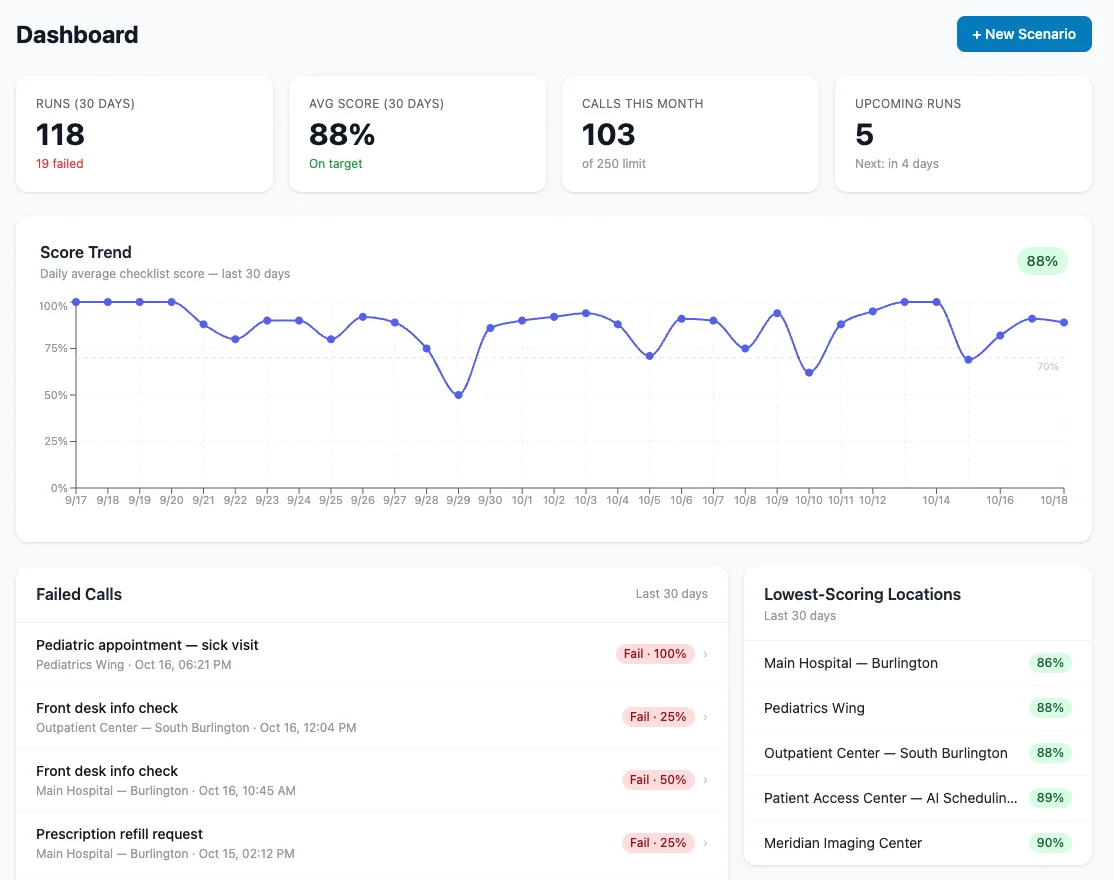1114x880 pixels.
Task: Click the 86% score badge
Action: [x=1049, y=663]
